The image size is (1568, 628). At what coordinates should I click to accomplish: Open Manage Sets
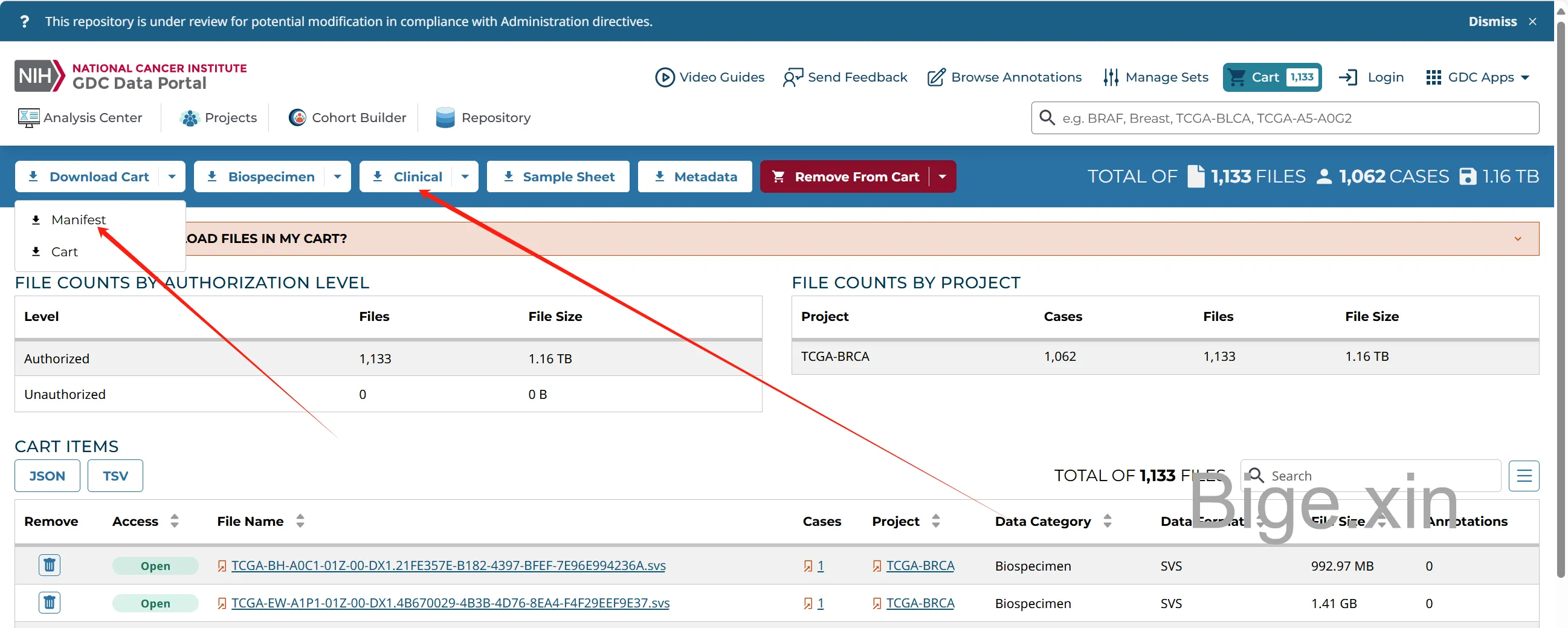[x=1155, y=77]
